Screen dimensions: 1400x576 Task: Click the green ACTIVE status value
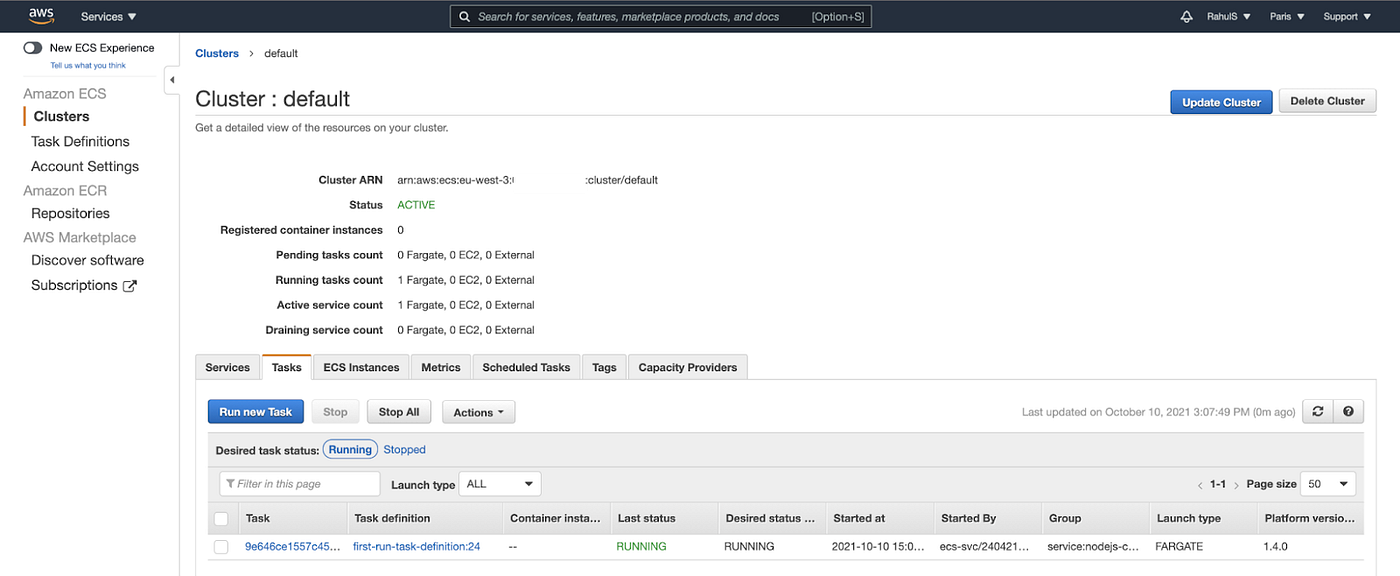416,205
